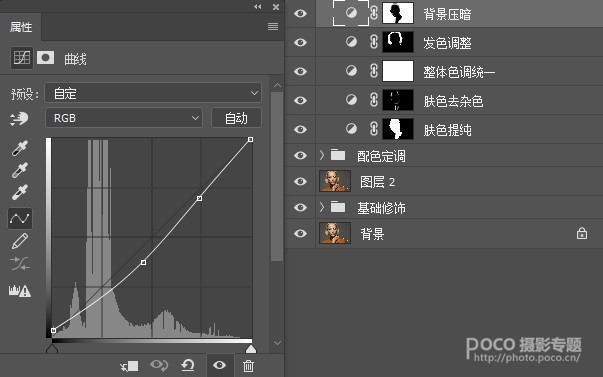The height and width of the screenshot is (377, 603).
Task: Open the RGB channel dropdown
Action: pos(124,118)
